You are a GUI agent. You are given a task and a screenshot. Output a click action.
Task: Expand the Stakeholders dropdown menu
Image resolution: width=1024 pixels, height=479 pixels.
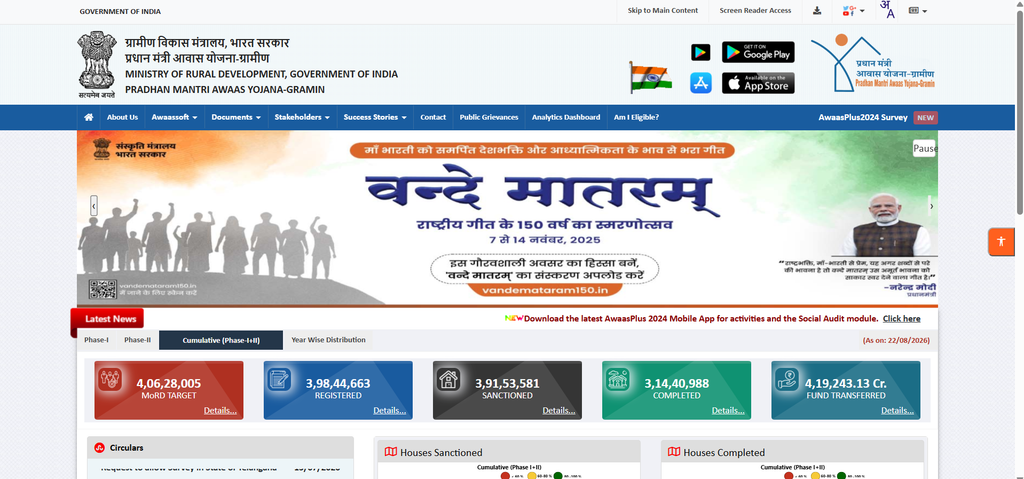tap(302, 118)
